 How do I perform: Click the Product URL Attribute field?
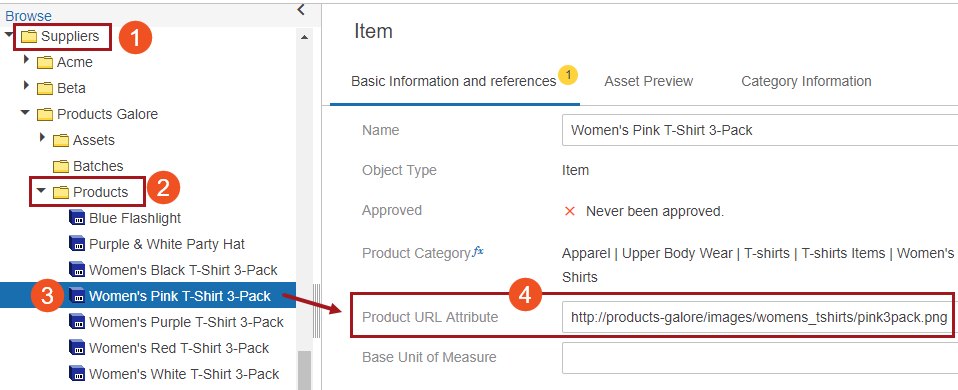pyautogui.click(x=758, y=317)
